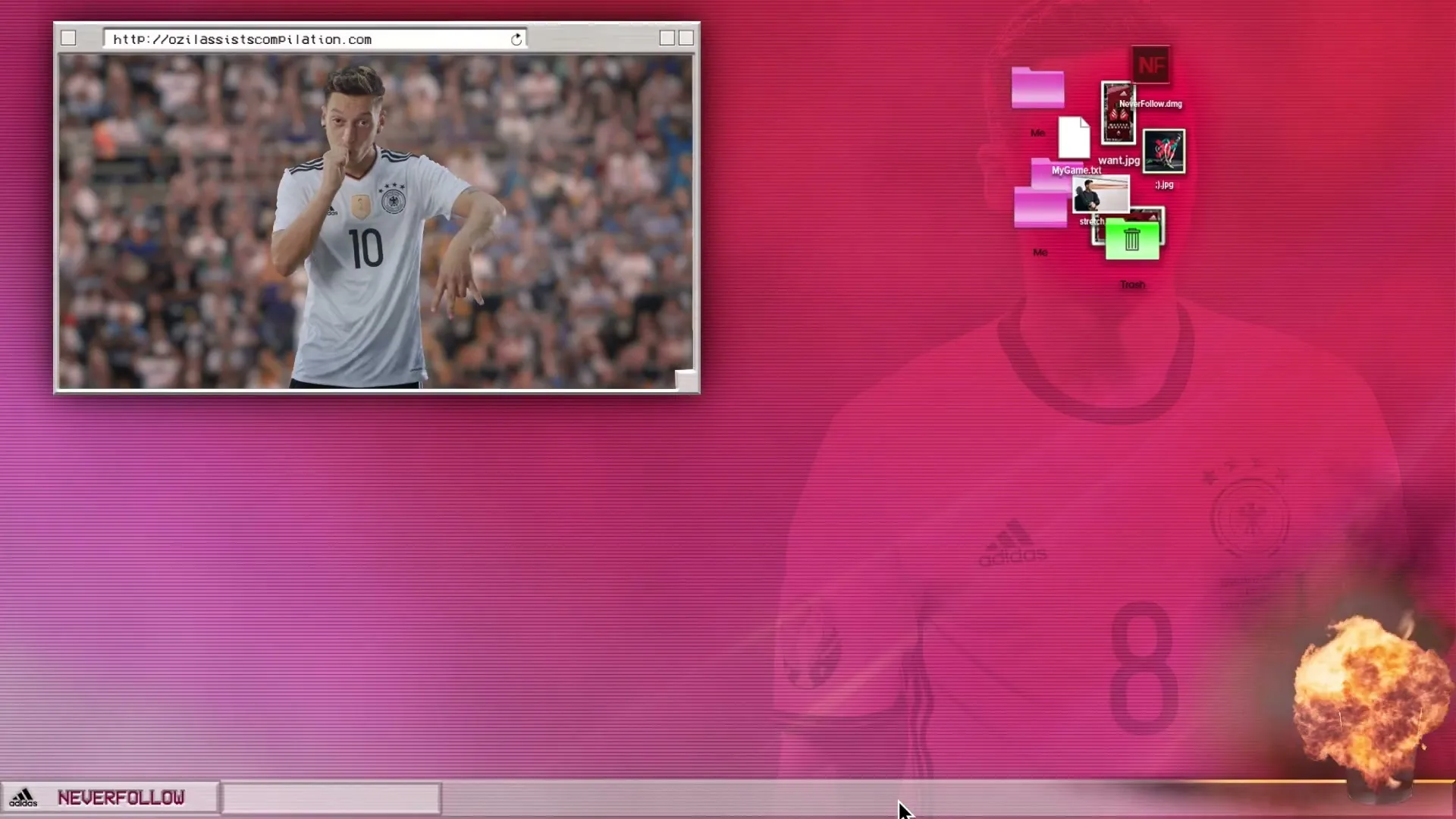The height and width of the screenshot is (819, 1456).
Task: Click the Özil video inside browser window
Action: [376, 221]
